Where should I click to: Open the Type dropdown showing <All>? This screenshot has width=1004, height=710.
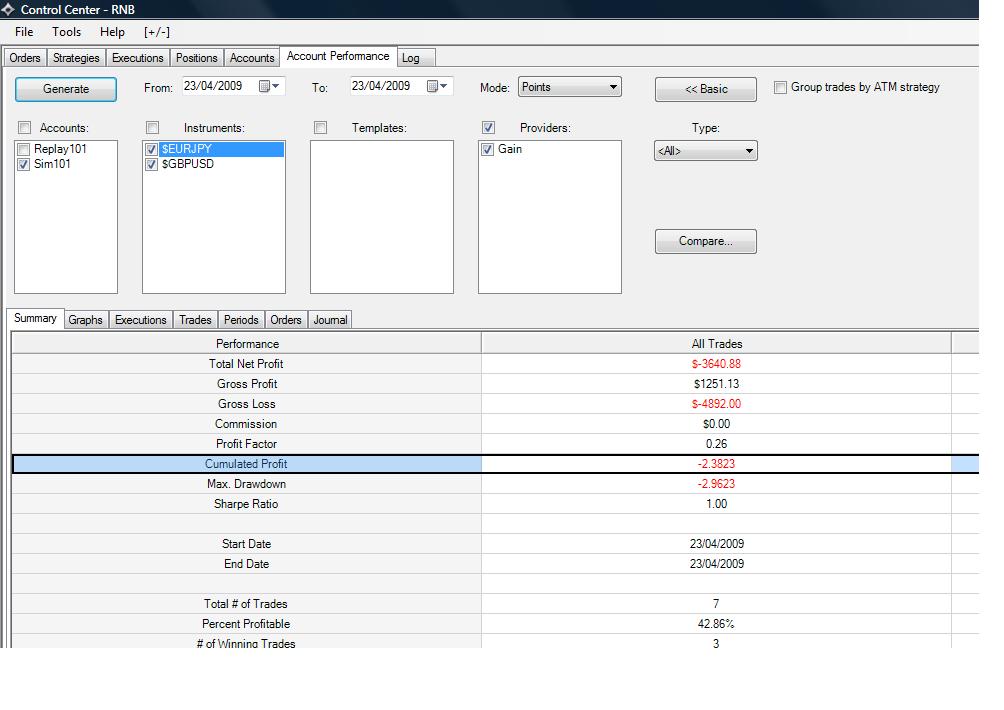(x=706, y=151)
